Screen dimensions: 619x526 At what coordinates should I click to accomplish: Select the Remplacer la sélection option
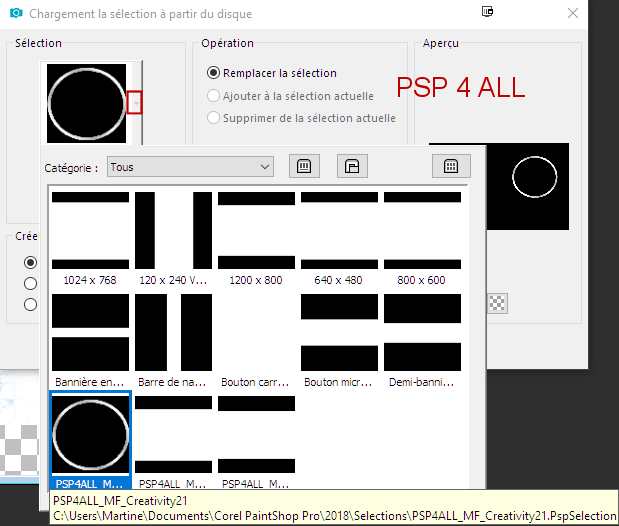click(x=213, y=73)
